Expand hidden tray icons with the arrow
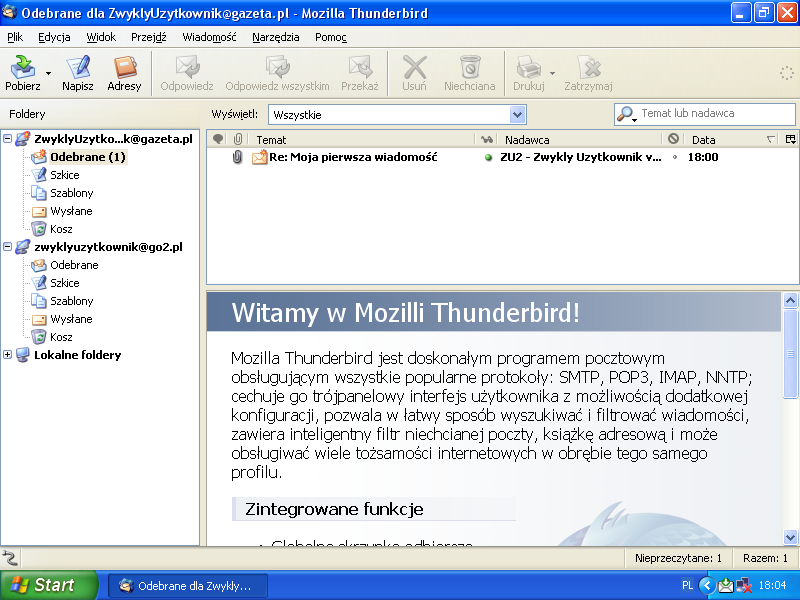Image resolution: width=800 pixels, height=600 pixels. pos(707,585)
